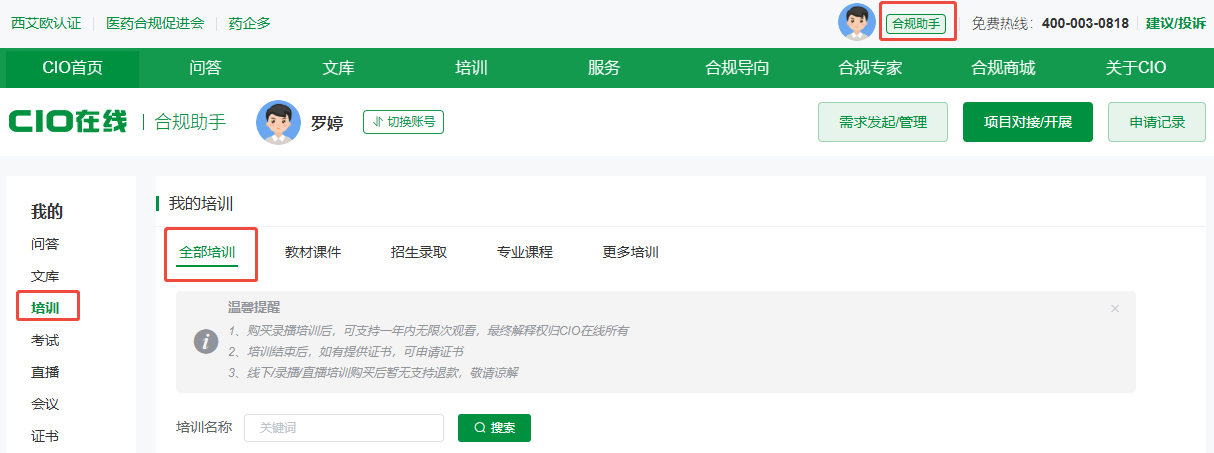Open 需求发起/管理
1214x453 pixels.
883,122
